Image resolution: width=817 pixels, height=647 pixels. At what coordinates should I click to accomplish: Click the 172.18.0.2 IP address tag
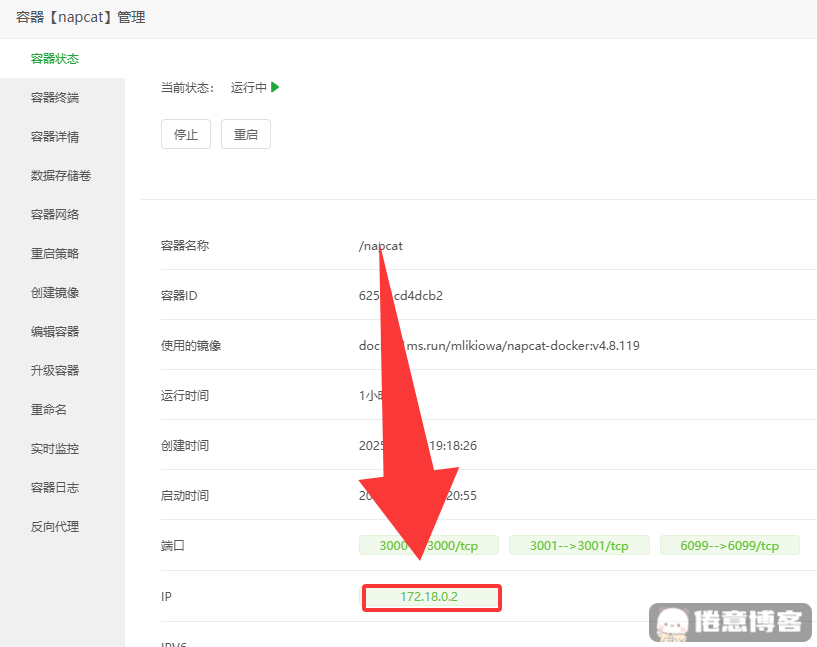pos(429,597)
